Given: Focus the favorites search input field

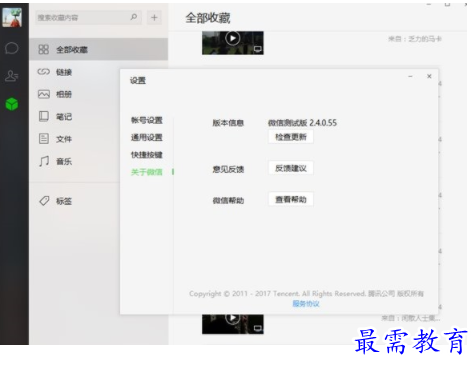Looking at the screenshot, I should tap(88, 17).
